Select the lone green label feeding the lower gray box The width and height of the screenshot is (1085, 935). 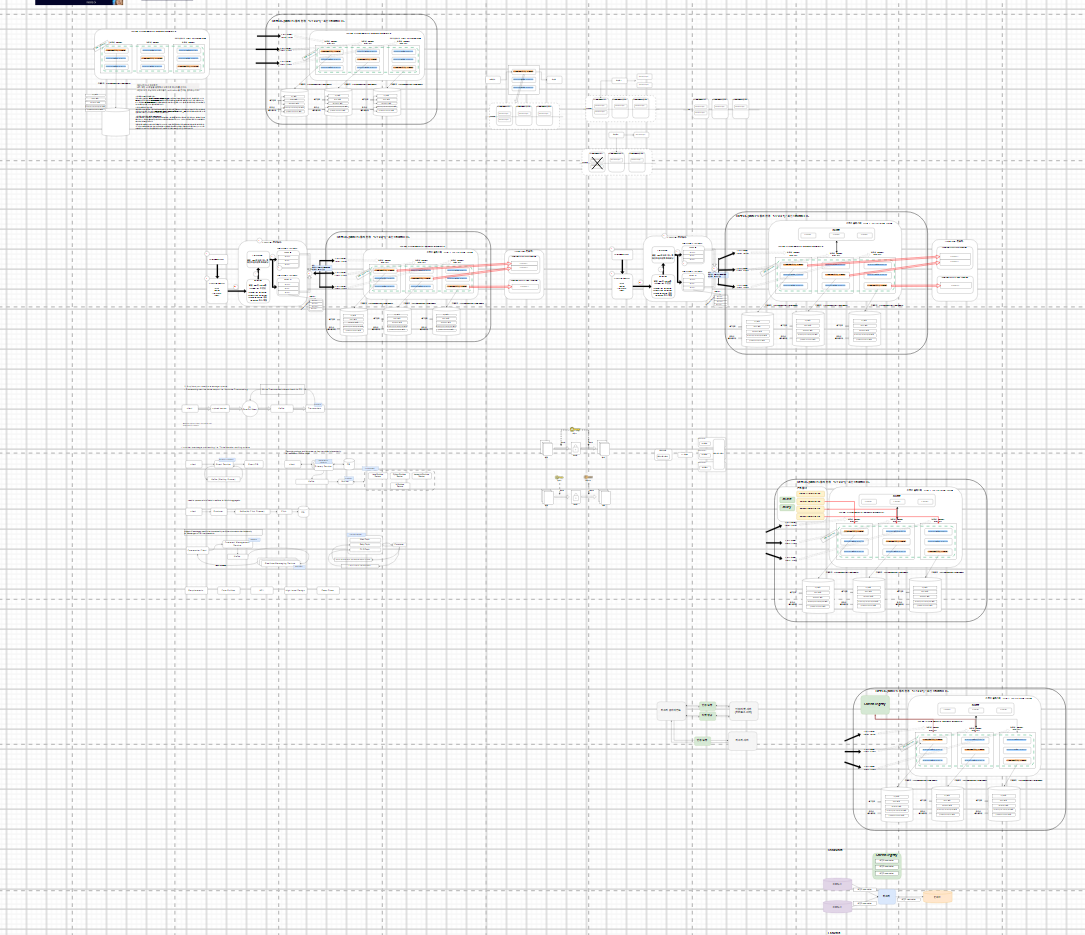pyautogui.click(x=702, y=741)
